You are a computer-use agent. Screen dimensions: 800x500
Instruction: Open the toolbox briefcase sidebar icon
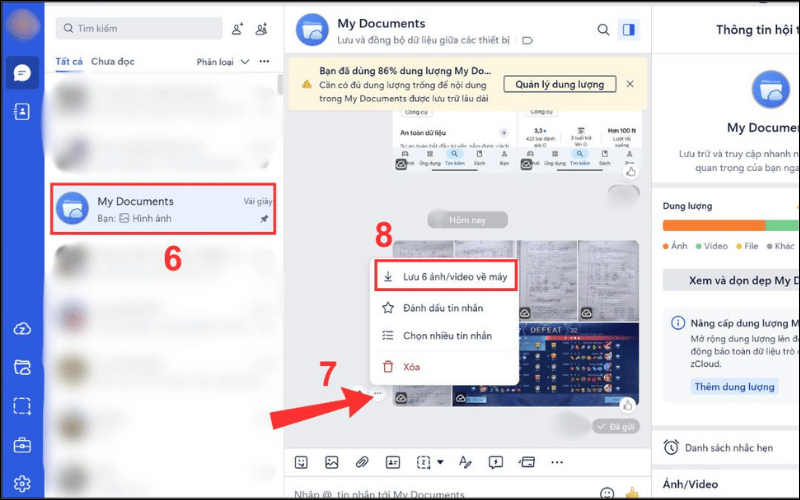pos(22,445)
